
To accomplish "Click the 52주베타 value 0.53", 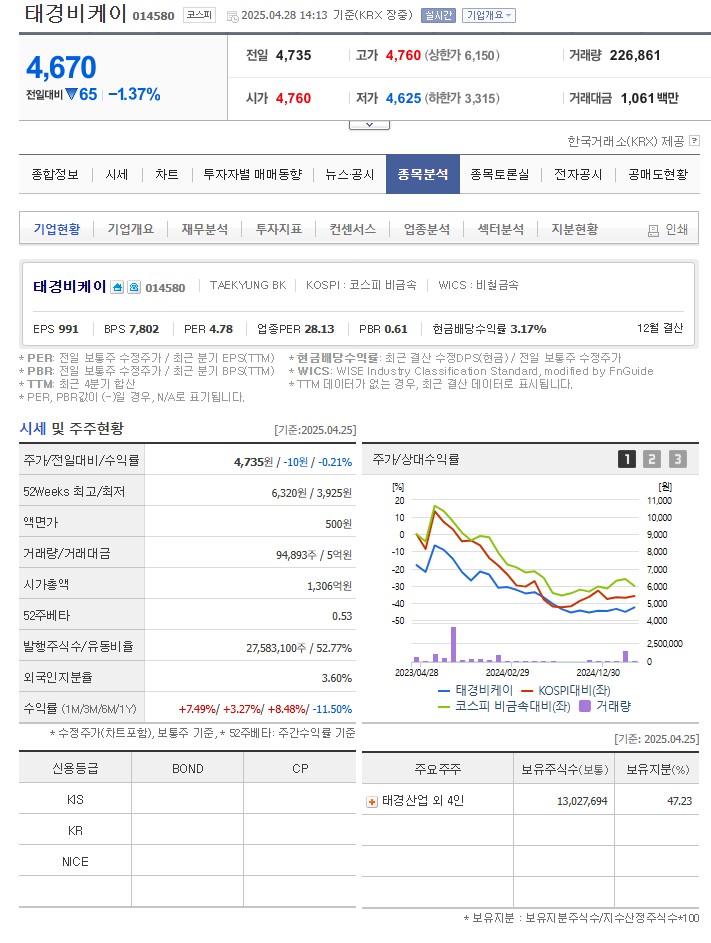I will coord(342,616).
